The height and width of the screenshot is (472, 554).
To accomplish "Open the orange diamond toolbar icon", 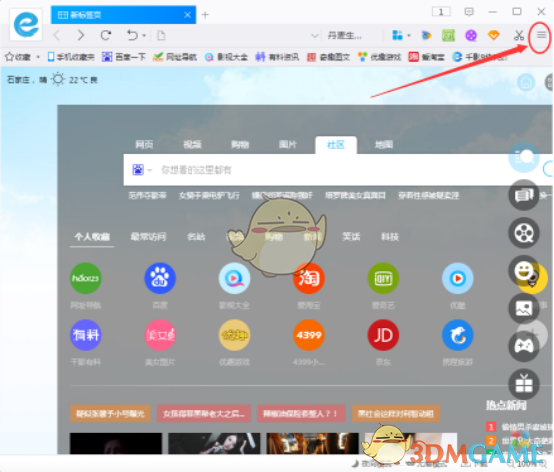I will point(494,35).
